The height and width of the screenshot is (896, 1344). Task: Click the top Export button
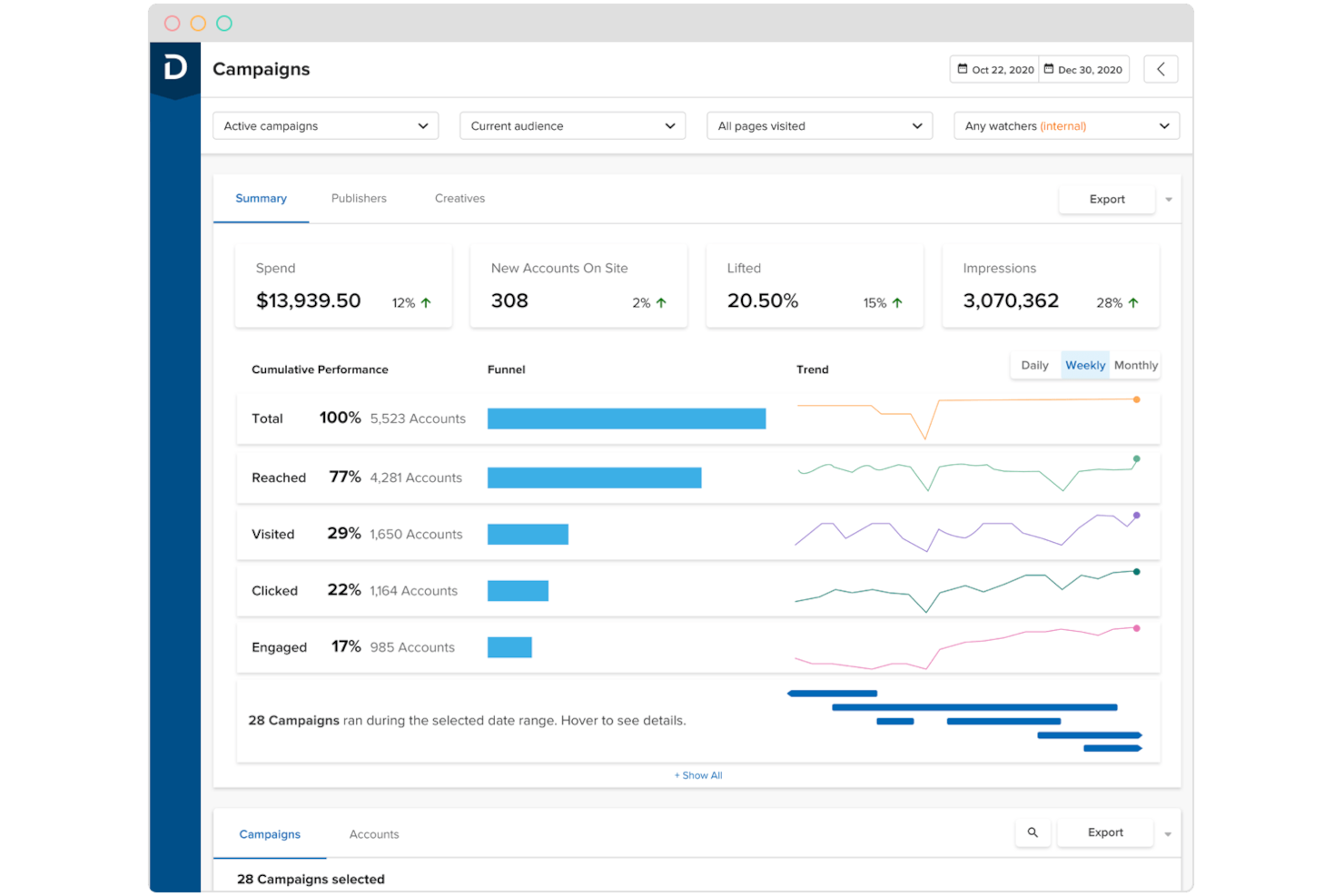point(1106,200)
